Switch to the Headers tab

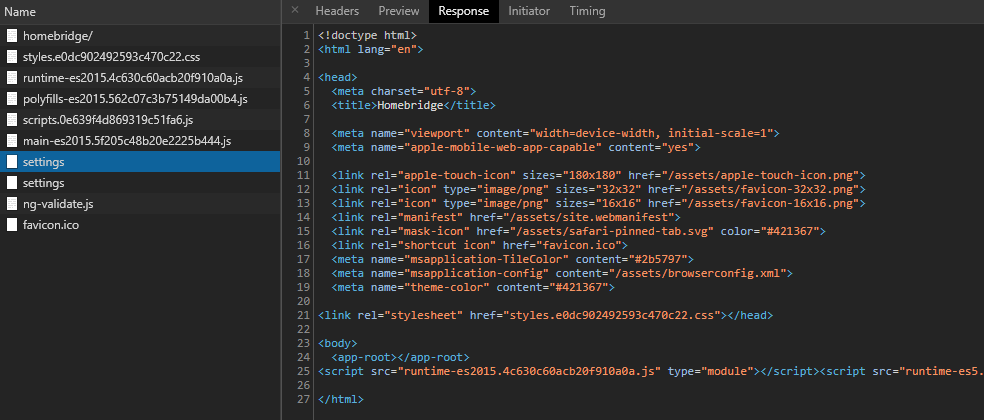tap(337, 11)
